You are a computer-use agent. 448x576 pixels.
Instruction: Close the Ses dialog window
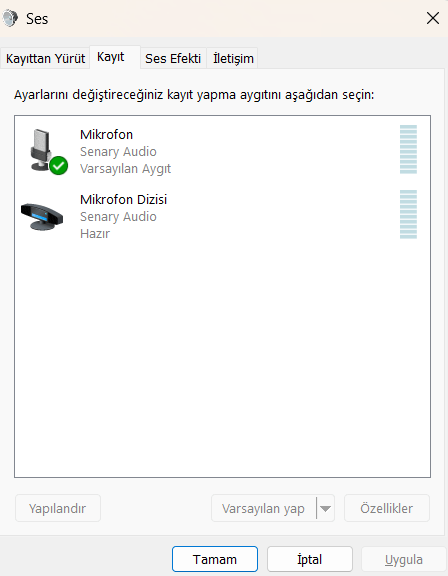pyautogui.click(x=433, y=18)
